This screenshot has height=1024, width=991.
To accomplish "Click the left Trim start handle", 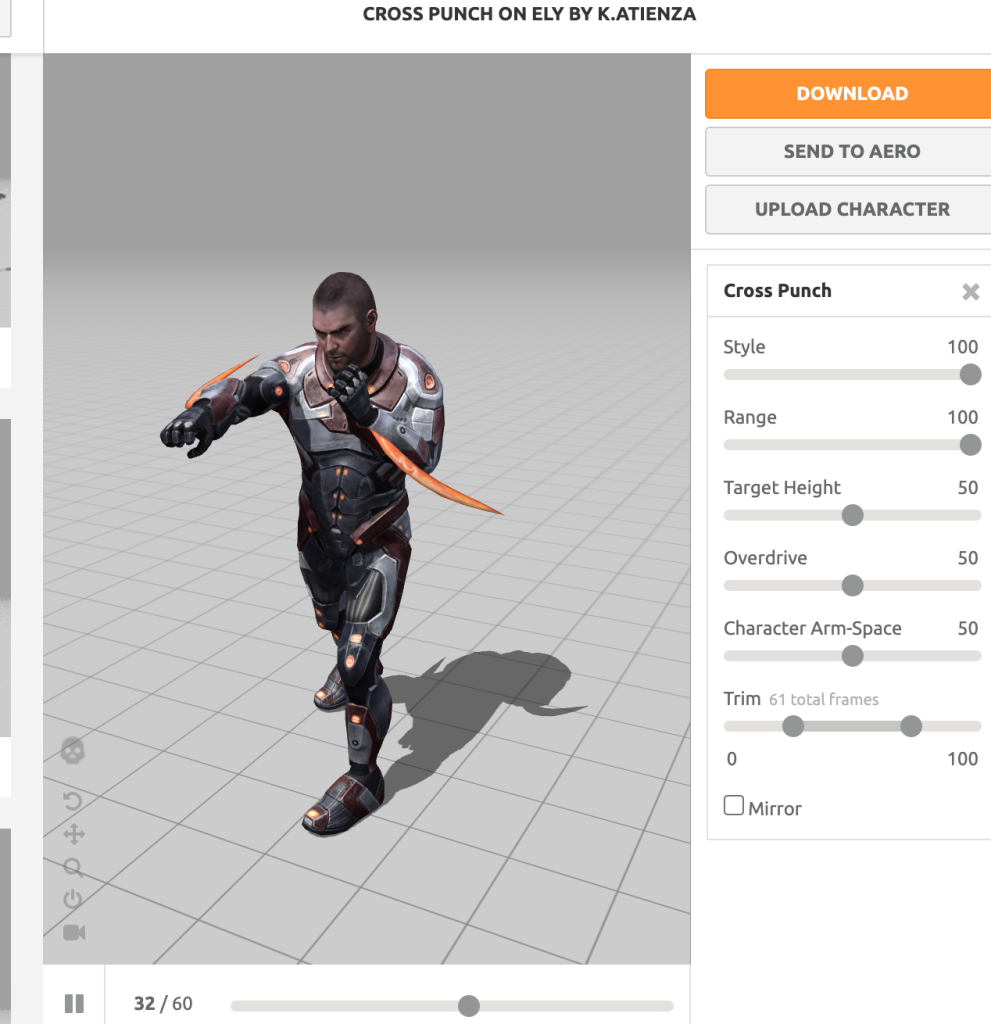I will tap(793, 726).
